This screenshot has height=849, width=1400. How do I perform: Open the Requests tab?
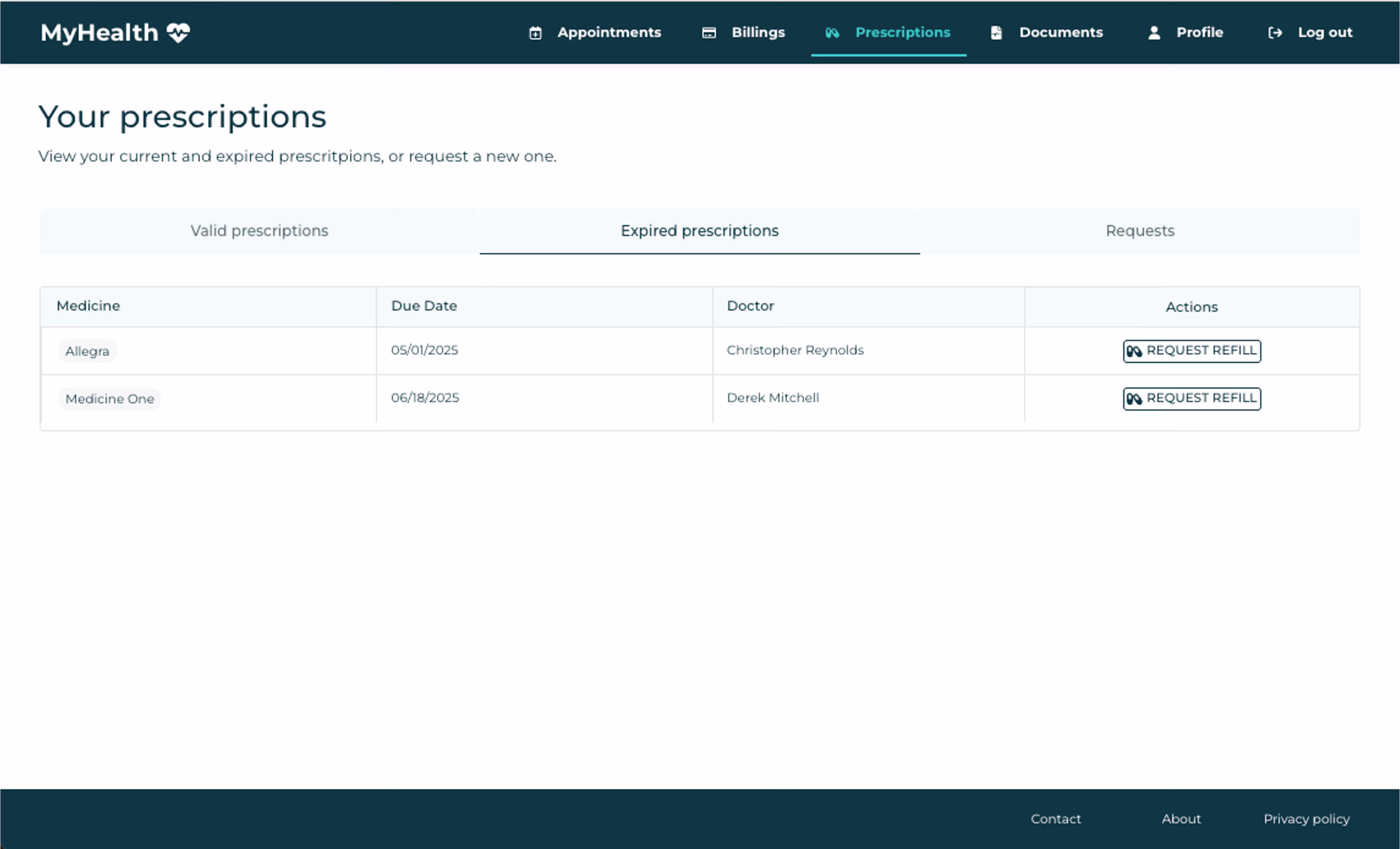point(1140,230)
